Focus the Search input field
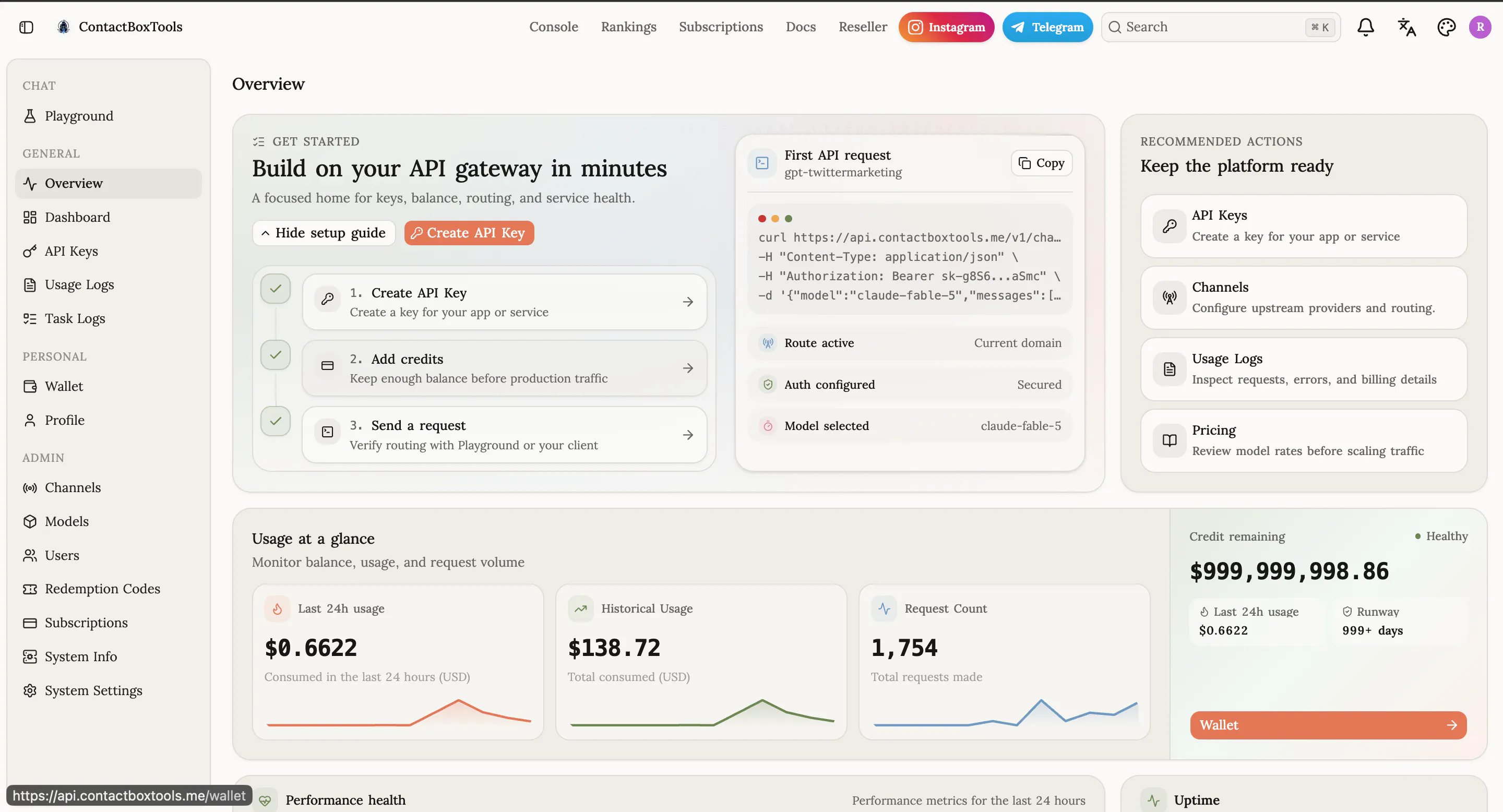This screenshot has width=1503, height=812. (1221, 28)
